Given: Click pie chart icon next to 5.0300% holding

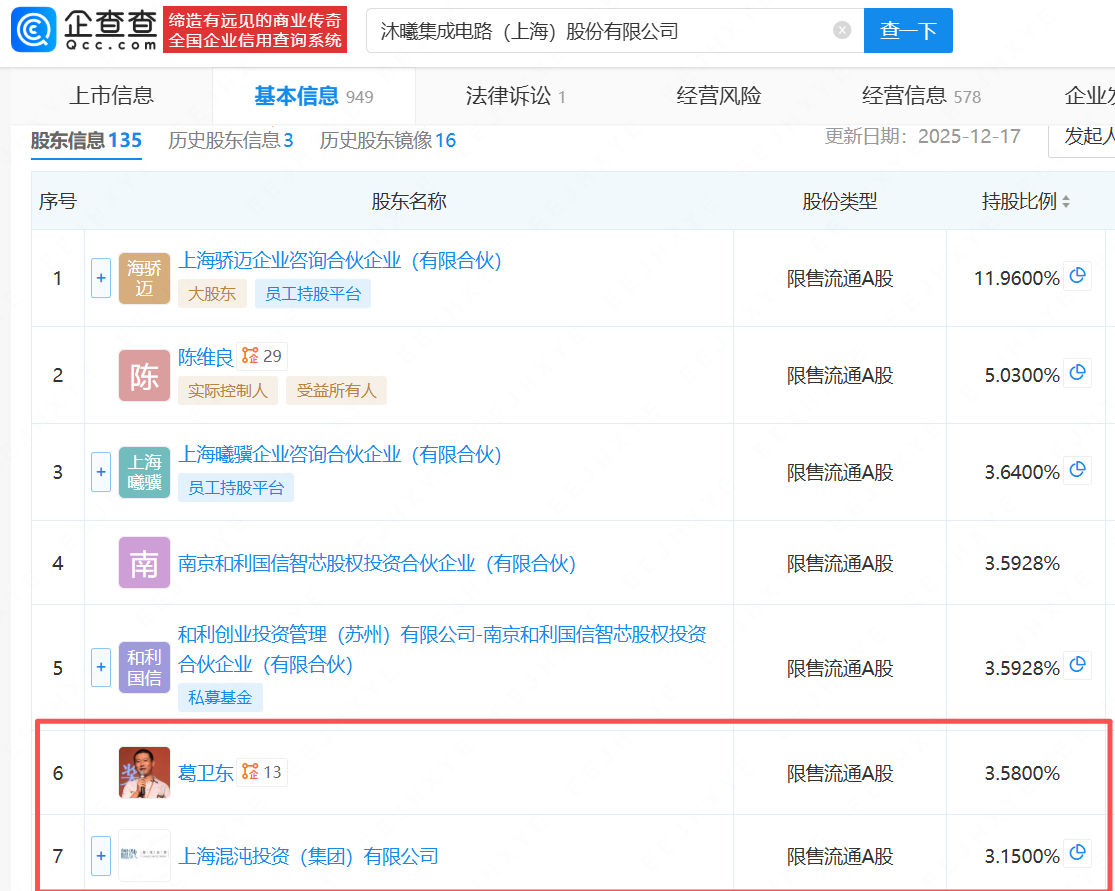Looking at the screenshot, I should click(1077, 372).
